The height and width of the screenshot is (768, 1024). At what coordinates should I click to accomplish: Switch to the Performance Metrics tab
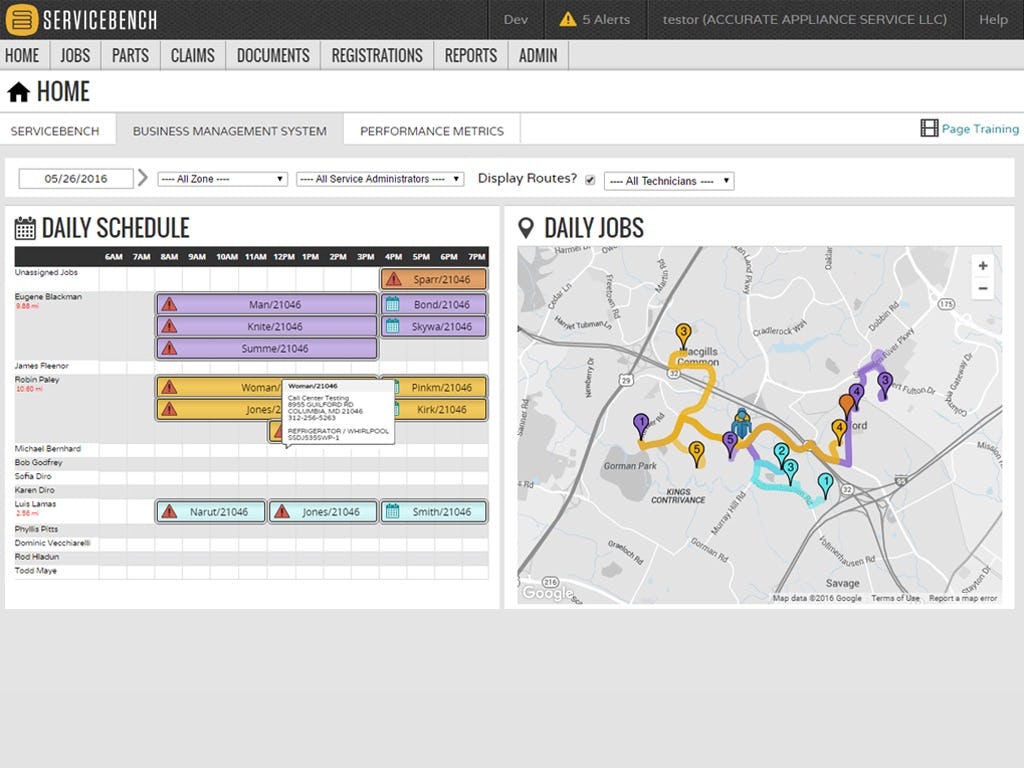click(x=432, y=131)
